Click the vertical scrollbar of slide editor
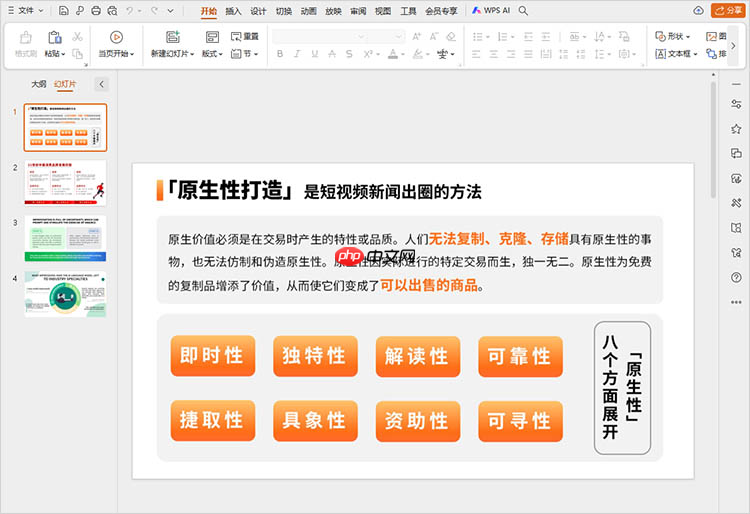The image size is (750, 514). (713, 139)
